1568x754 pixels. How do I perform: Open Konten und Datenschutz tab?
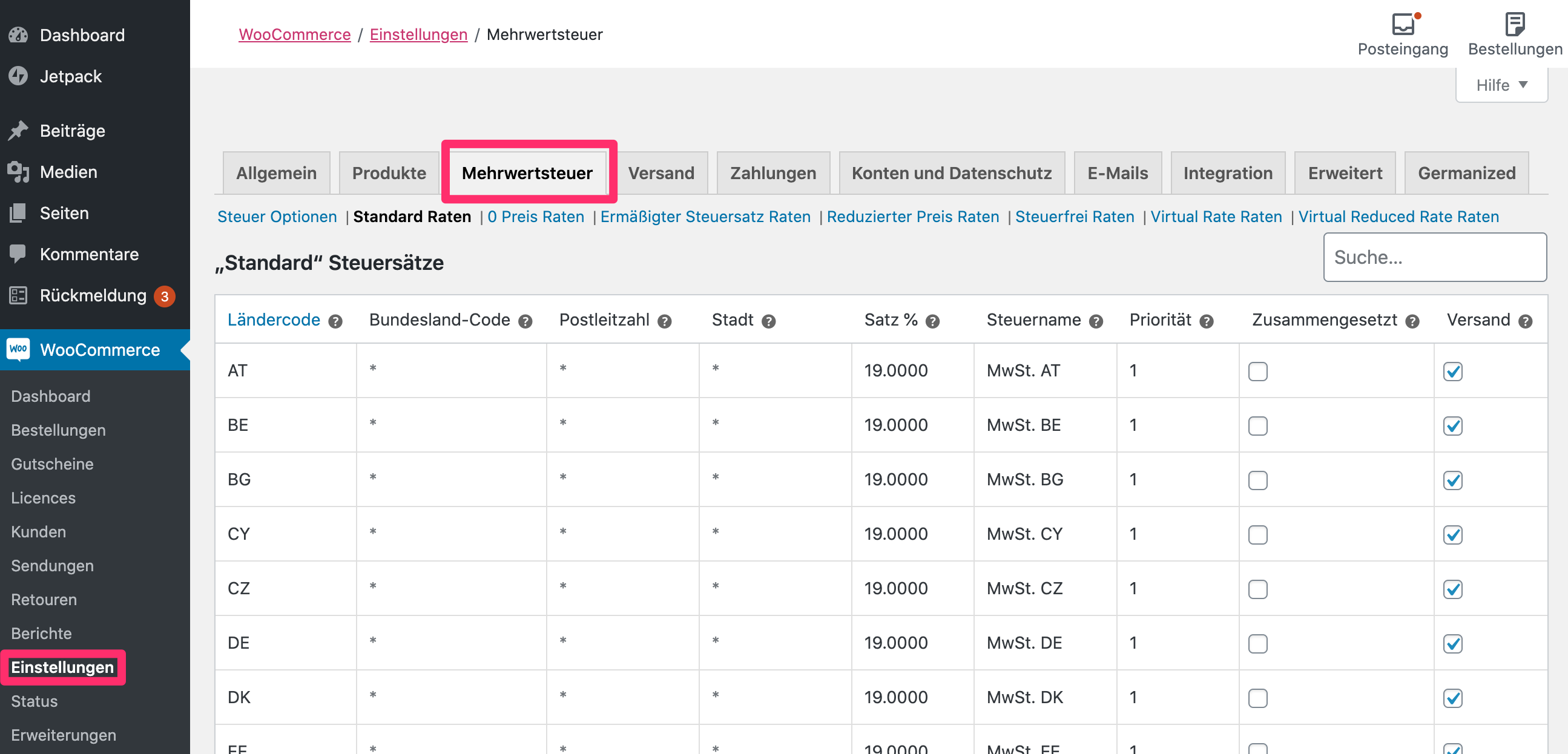[951, 173]
